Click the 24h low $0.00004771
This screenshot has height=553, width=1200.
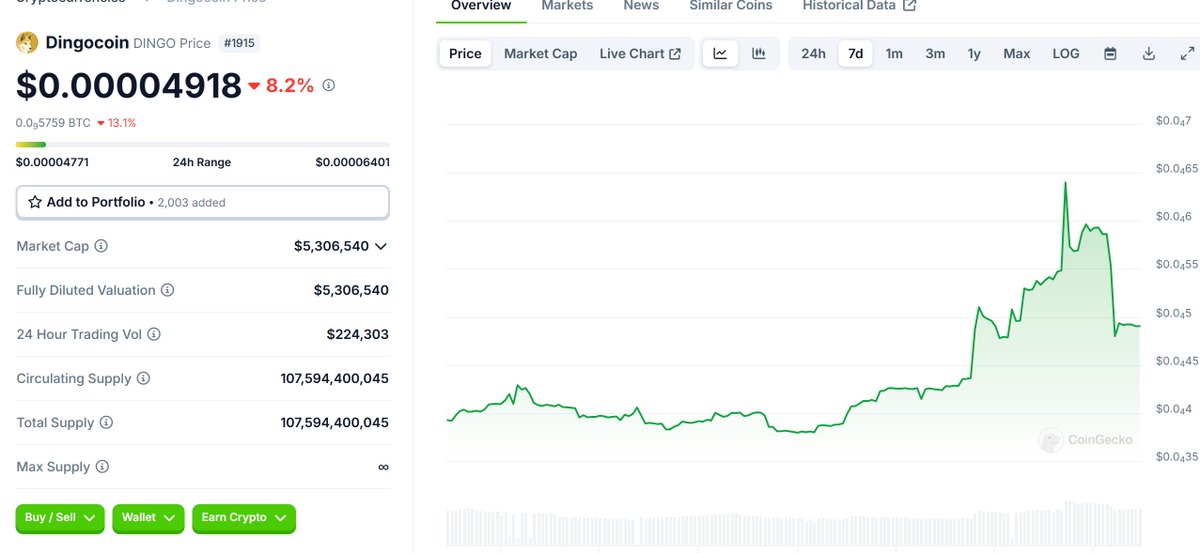52,162
